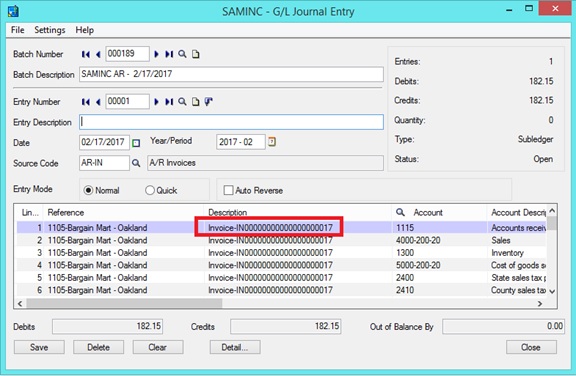Click the Account column header

point(439,212)
